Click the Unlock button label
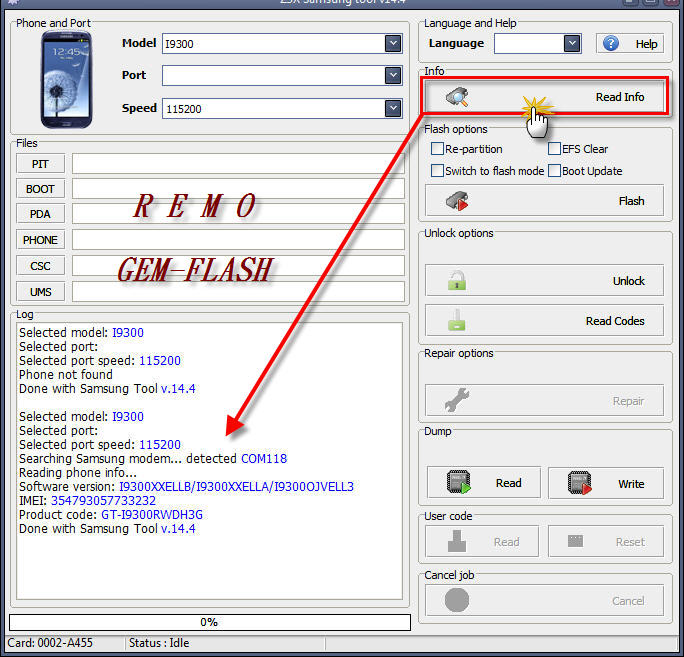Viewport: 684px width, 657px height. (x=629, y=281)
